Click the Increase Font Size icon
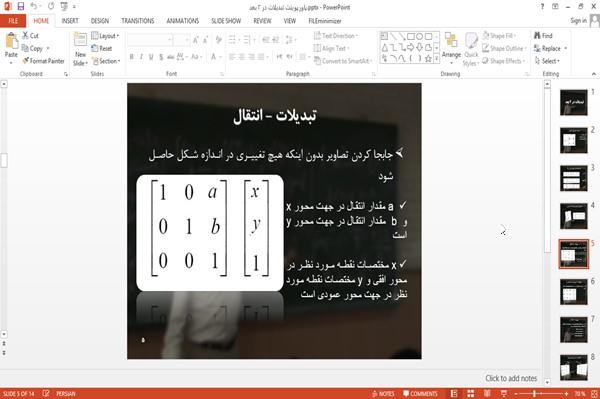600x399 pixels. pyautogui.click(x=196, y=39)
